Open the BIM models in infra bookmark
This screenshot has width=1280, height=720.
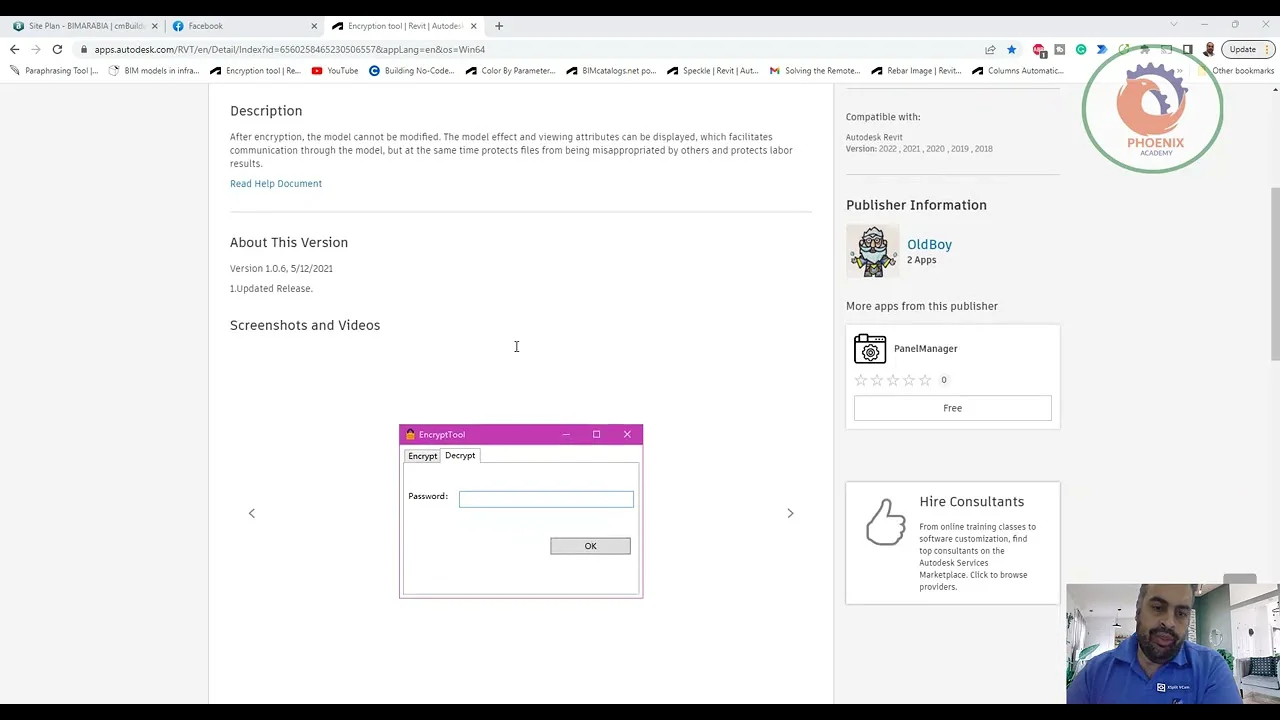click(x=154, y=71)
